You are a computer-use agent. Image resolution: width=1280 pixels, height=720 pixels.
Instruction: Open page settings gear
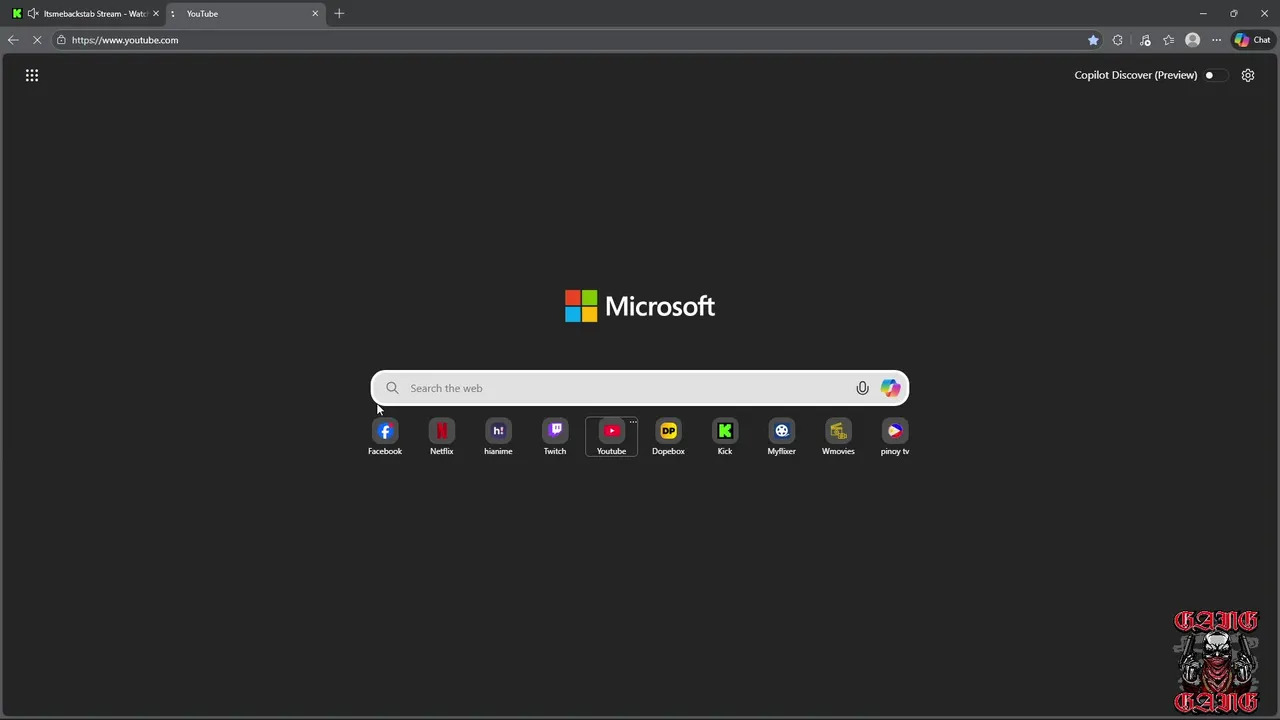[x=1248, y=75]
